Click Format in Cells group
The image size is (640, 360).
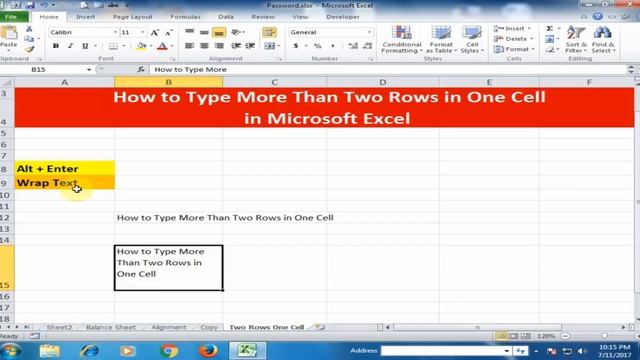tap(514, 49)
